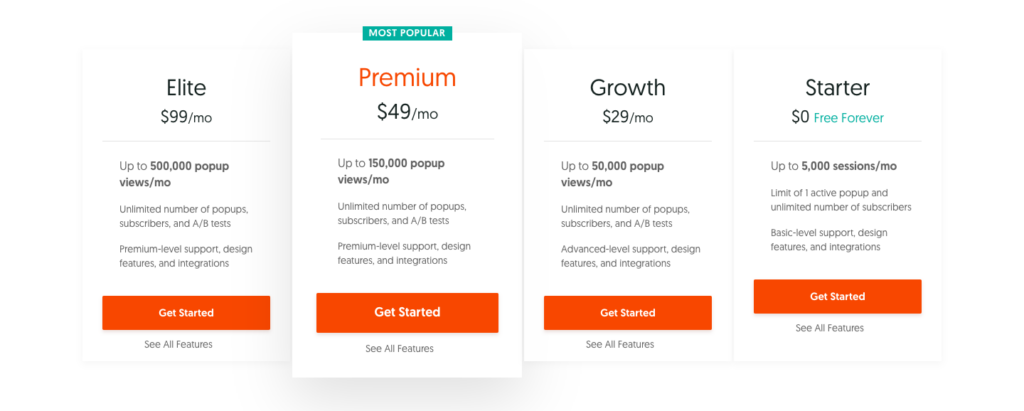Open See All Features for the Premium plan
This screenshot has width=1024, height=411.
[400, 349]
